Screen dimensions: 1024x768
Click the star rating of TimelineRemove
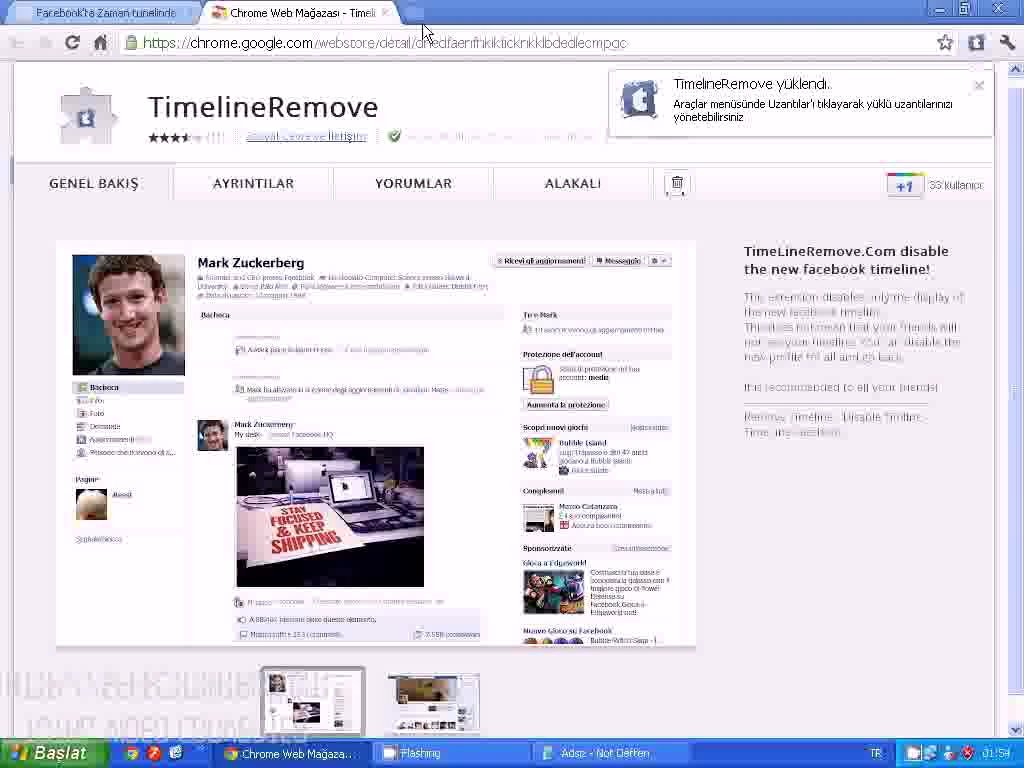coord(176,137)
